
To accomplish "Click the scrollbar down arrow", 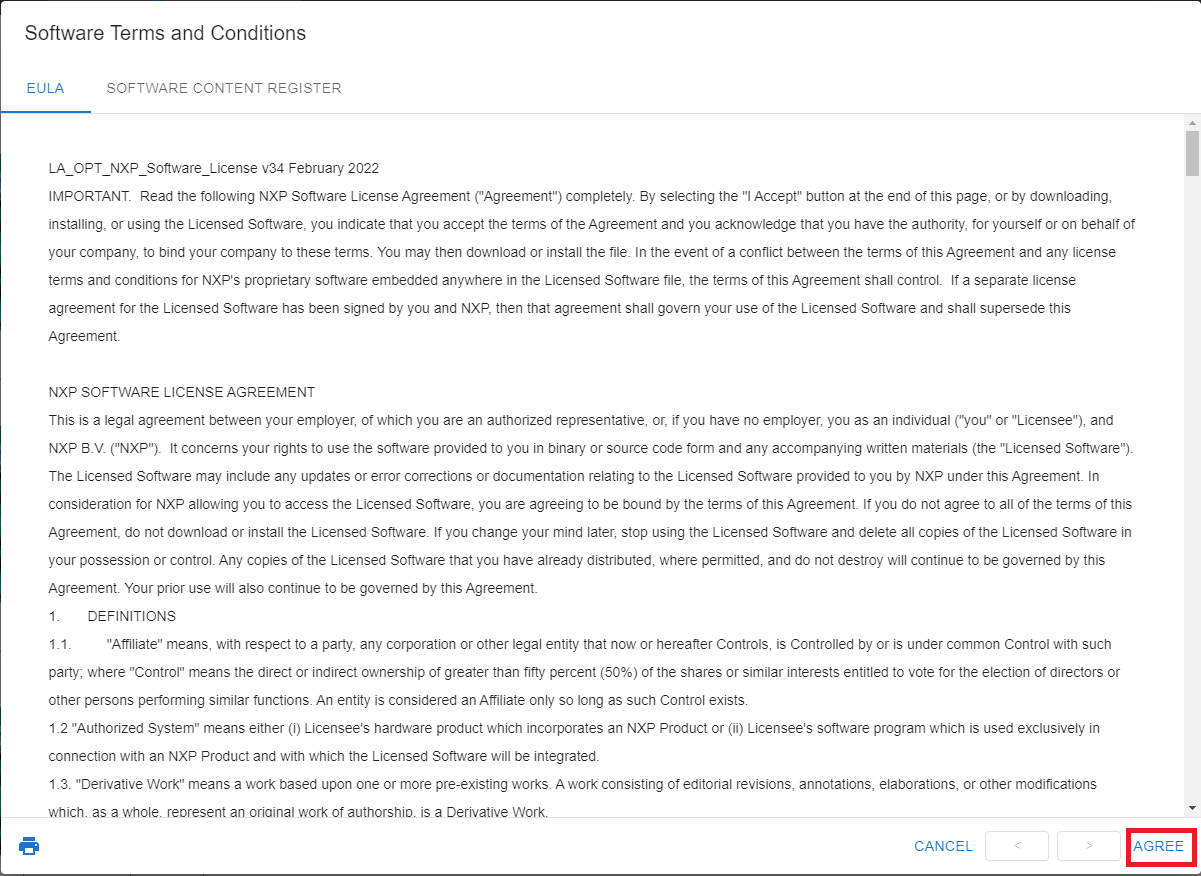I will point(1192,807).
